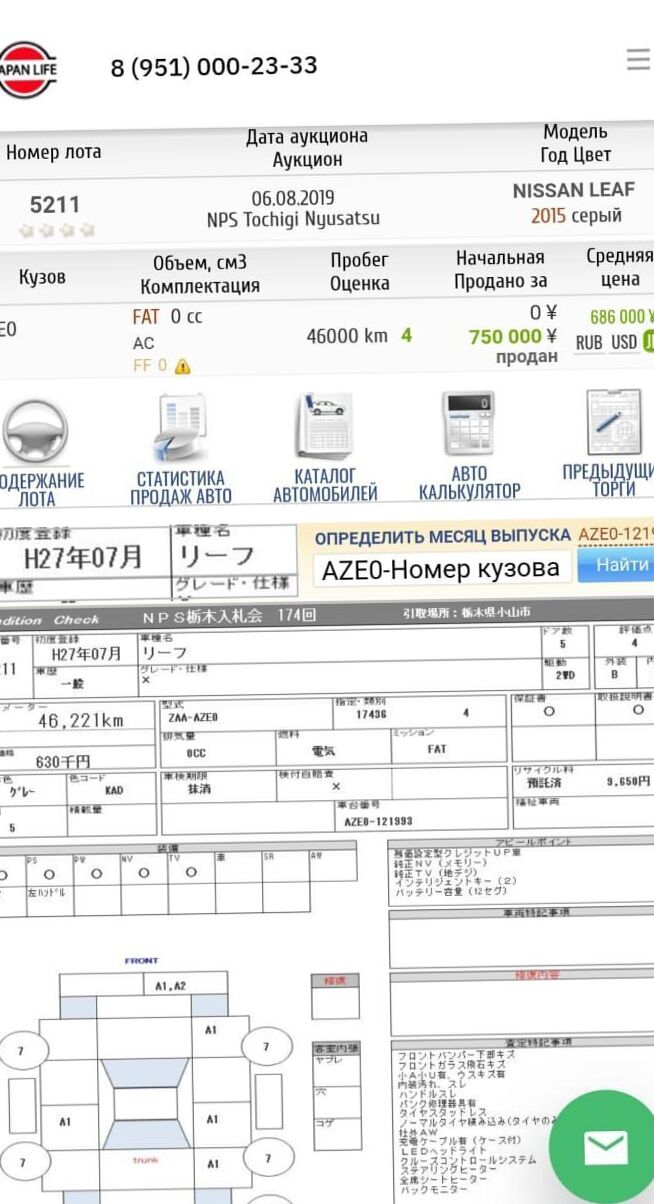654x1204 pixels.
Task: Select lot number 5211
Action: (x=55, y=205)
